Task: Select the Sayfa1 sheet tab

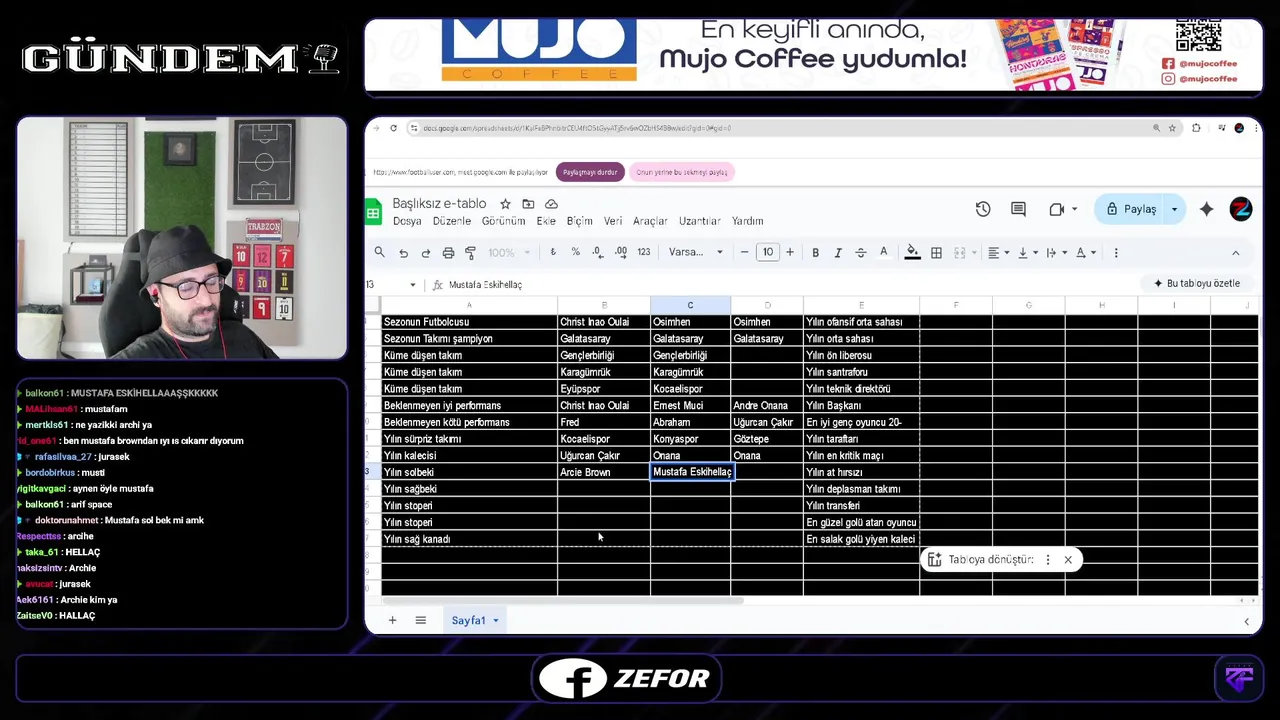Action: 474,621
